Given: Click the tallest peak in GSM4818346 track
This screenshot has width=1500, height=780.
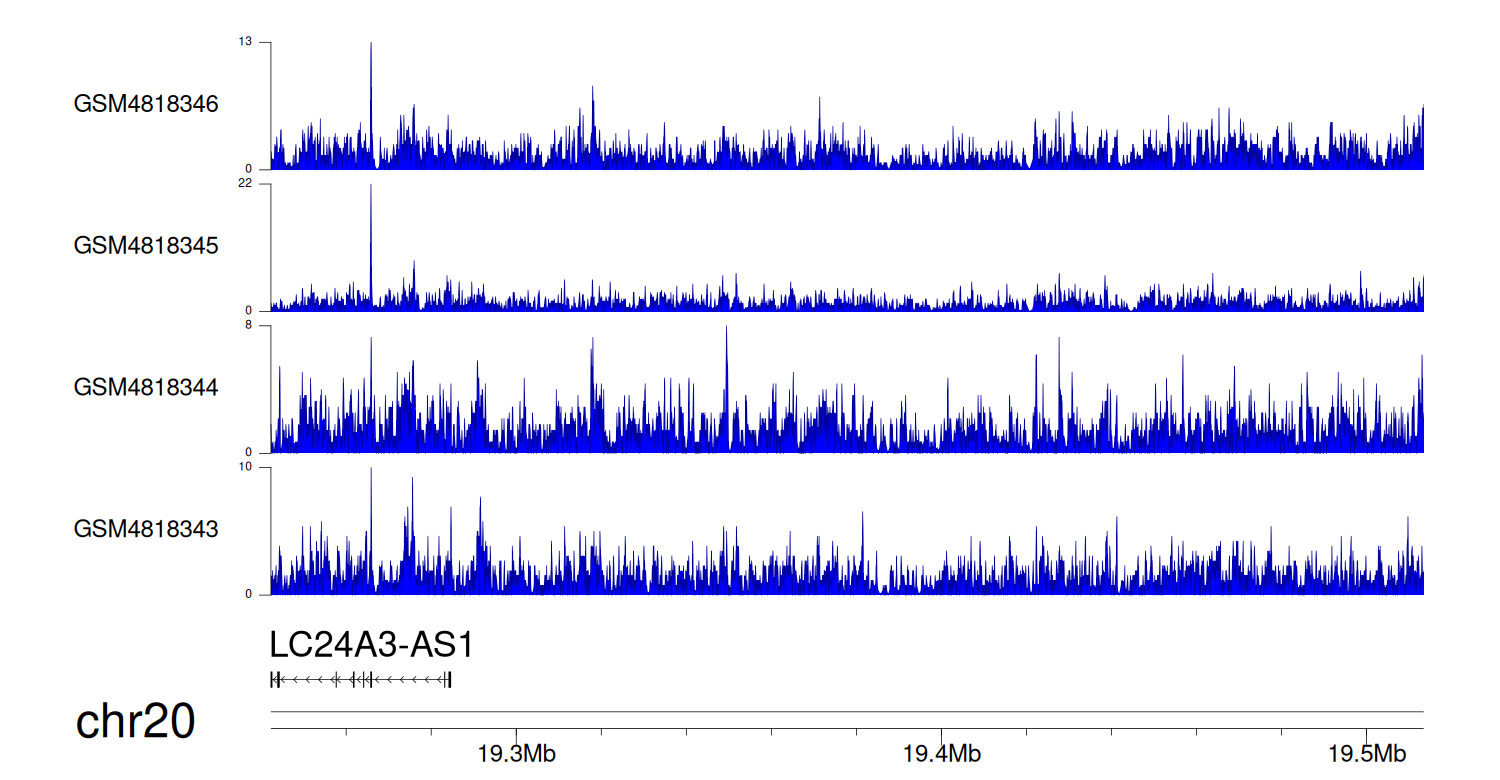Looking at the screenshot, I should 371,46.
